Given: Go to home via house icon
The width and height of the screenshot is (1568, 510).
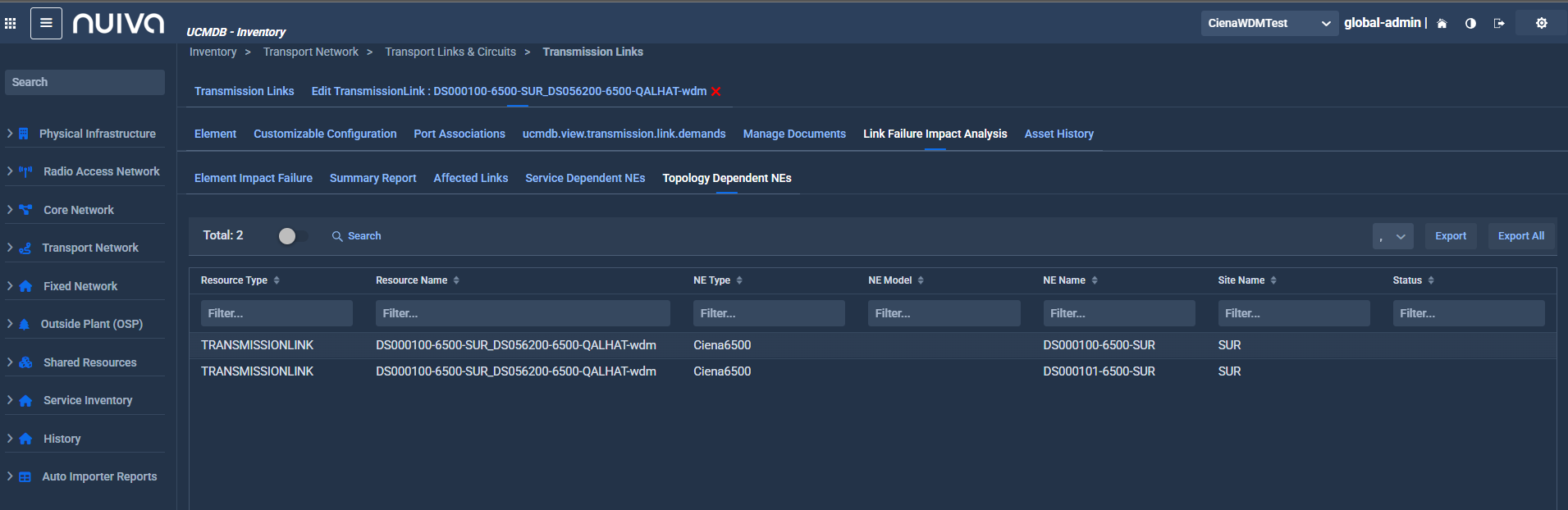Looking at the screenshot, I should pos(1442,23).
